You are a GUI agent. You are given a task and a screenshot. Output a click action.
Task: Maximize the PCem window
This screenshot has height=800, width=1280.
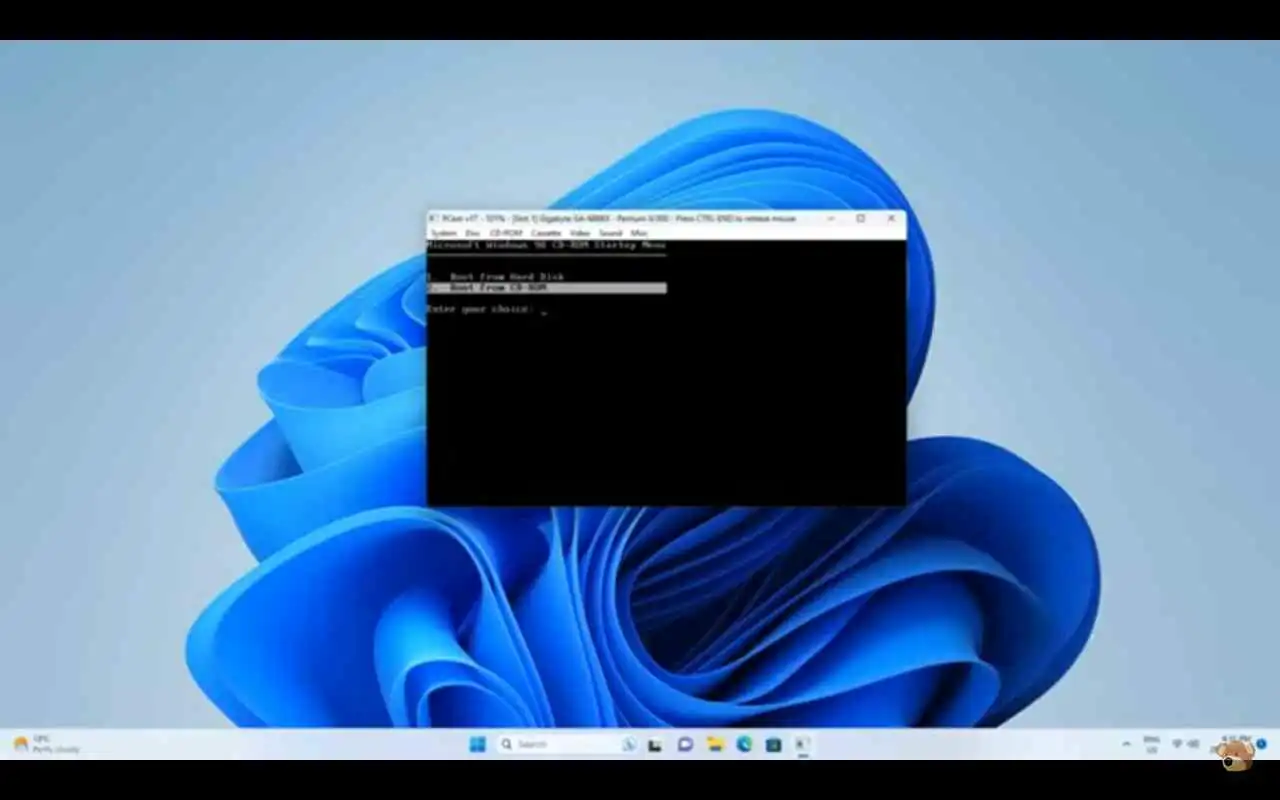point(861,218)
